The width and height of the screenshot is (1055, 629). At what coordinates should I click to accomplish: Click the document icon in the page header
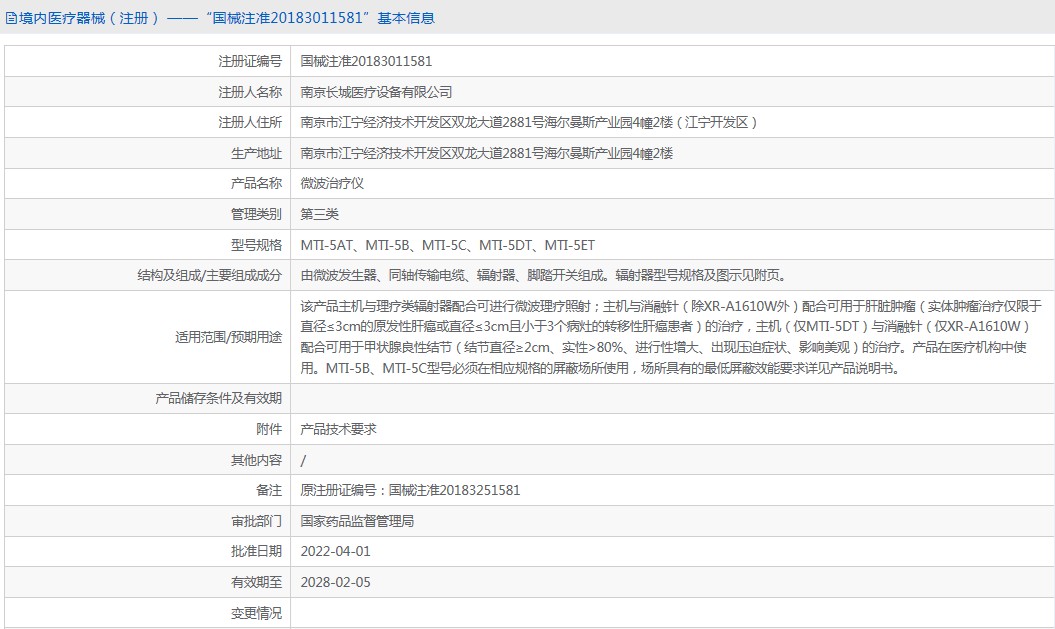tap(11, 18)
